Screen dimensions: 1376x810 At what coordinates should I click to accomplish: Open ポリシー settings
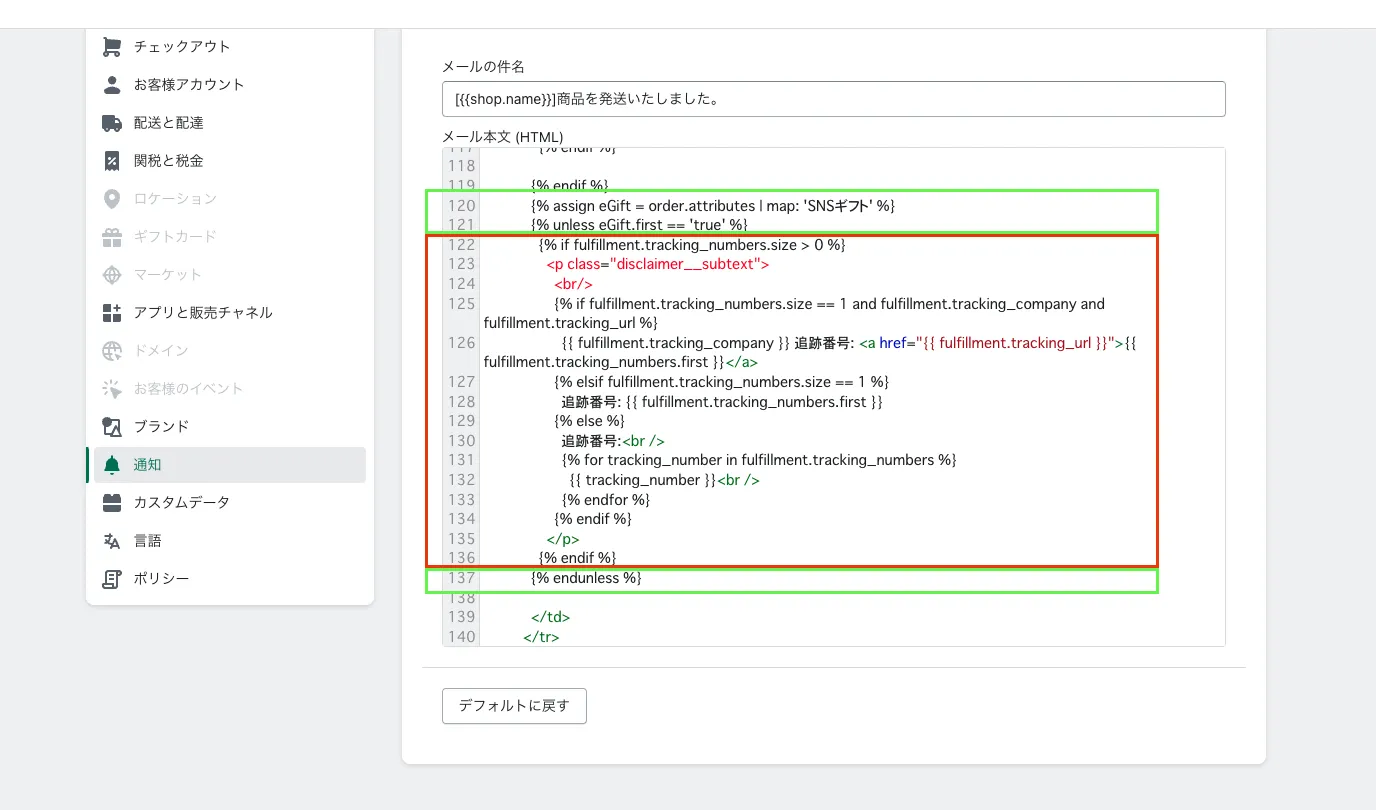coord(161,579)
